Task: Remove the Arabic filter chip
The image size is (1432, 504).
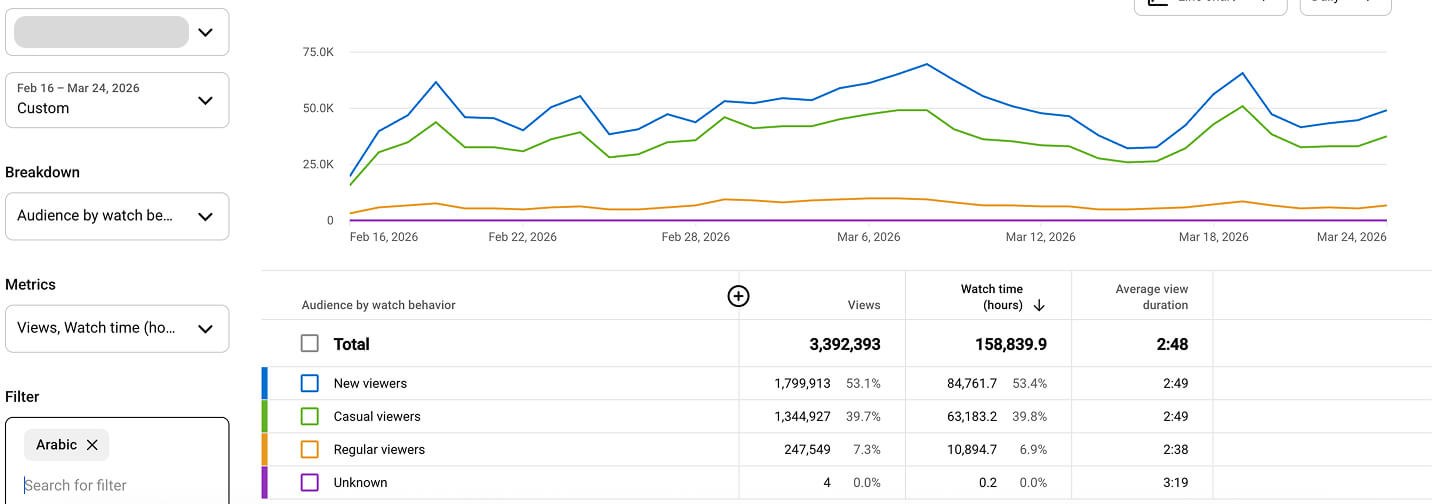Action: (x=92, y=445)
